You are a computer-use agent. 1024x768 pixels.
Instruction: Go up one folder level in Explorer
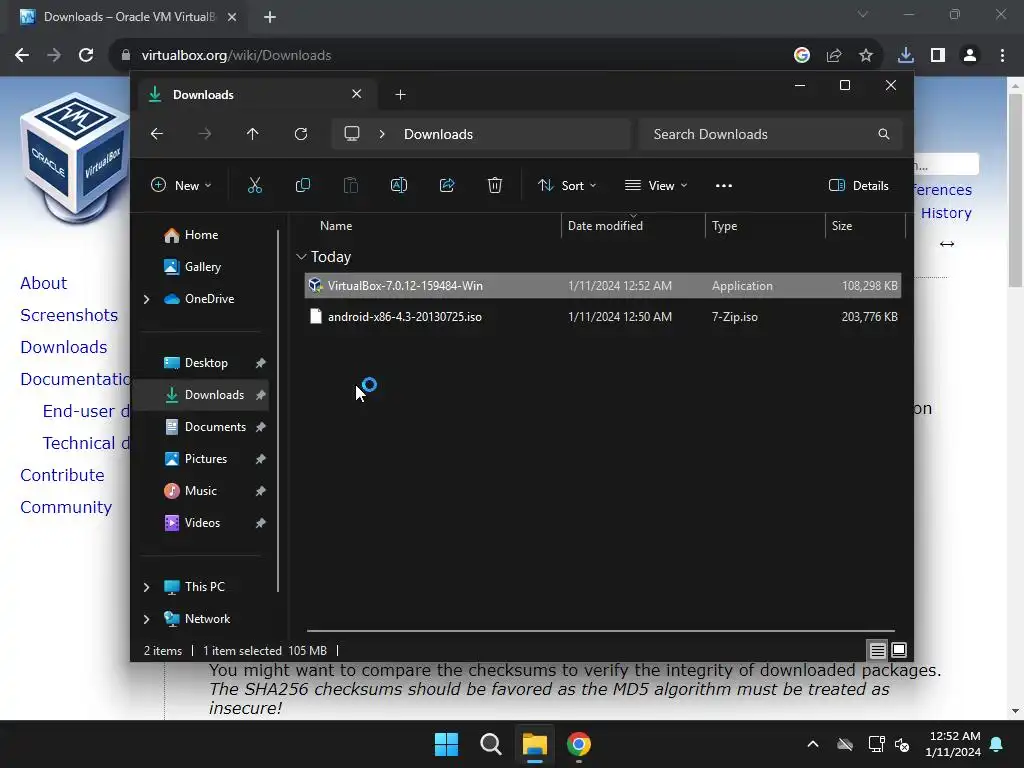click(253, 134)
